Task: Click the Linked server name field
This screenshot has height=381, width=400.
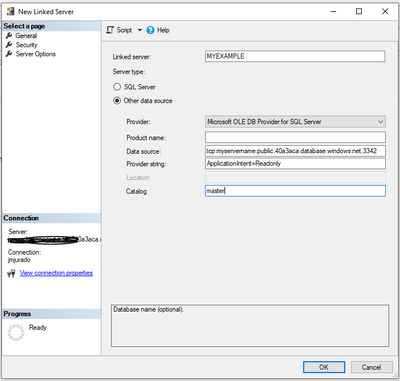Action: [295, 56]
